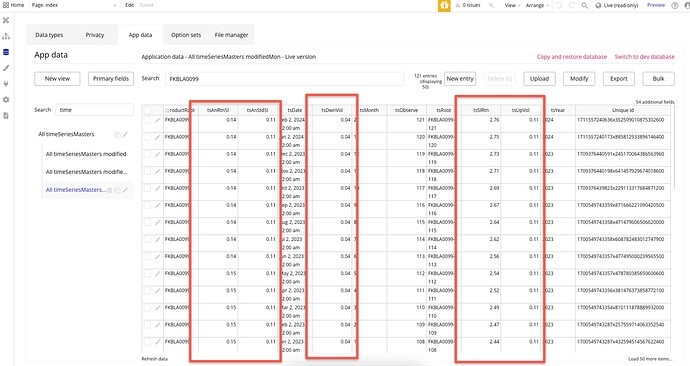Open the search magnifier in top bar

tap(584, 5)
